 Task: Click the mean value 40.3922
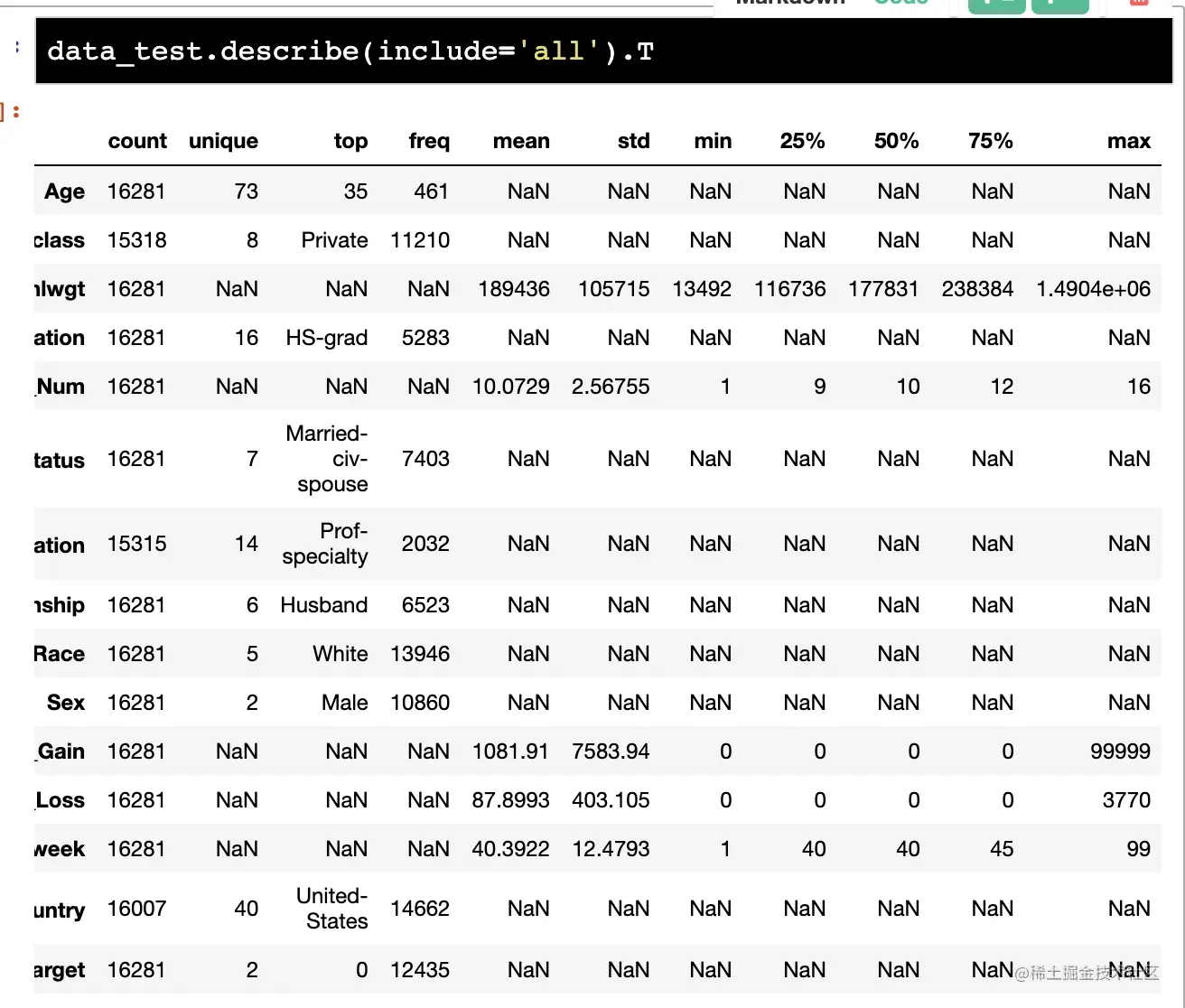[511, 849]
